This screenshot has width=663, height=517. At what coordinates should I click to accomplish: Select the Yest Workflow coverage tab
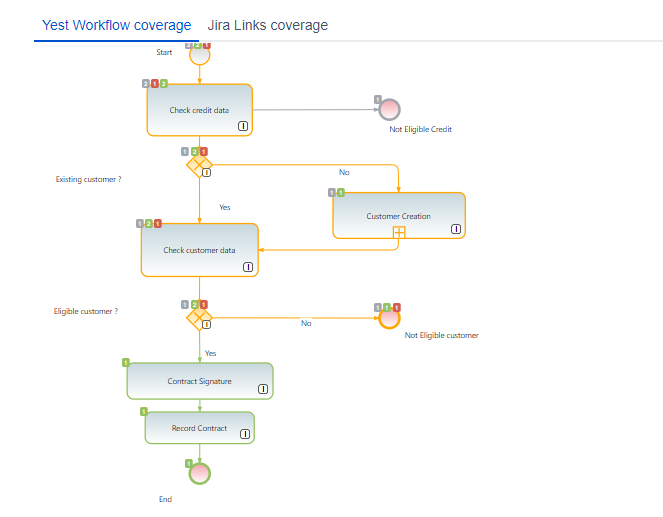pyautogui.click(x=116, y=25)
